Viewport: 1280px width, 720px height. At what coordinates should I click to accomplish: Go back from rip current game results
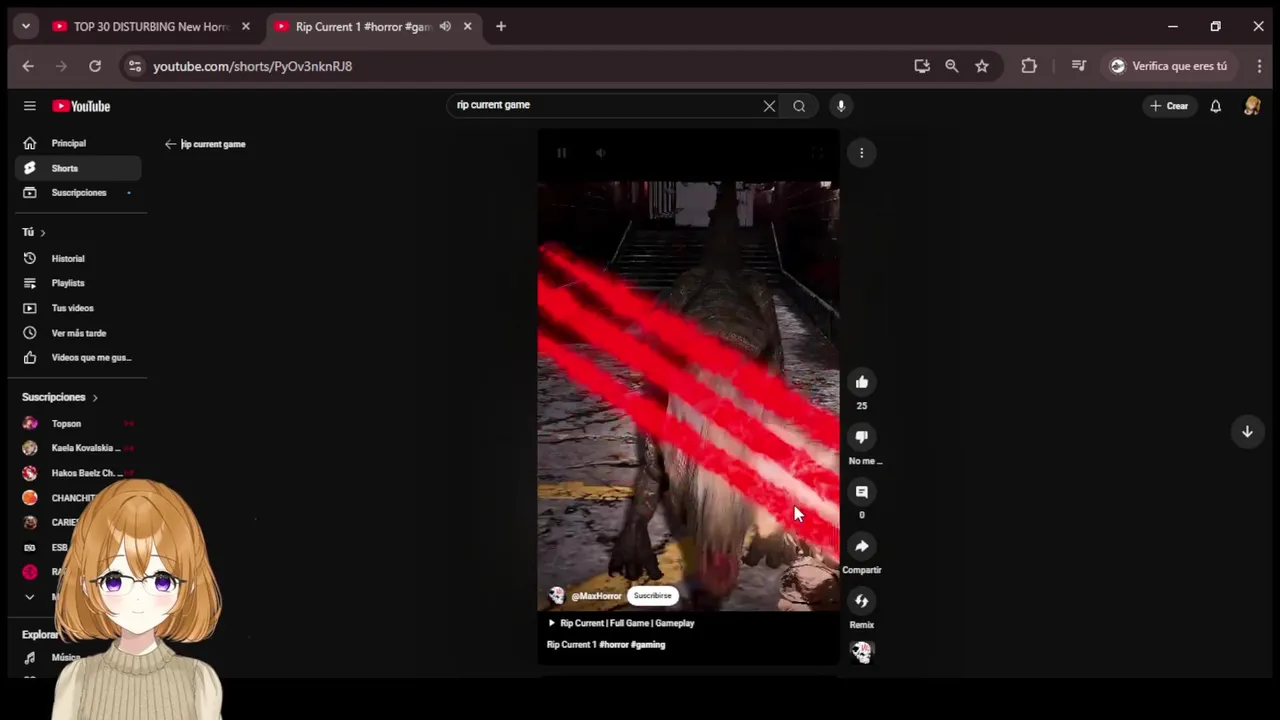(x=170, y=144)
